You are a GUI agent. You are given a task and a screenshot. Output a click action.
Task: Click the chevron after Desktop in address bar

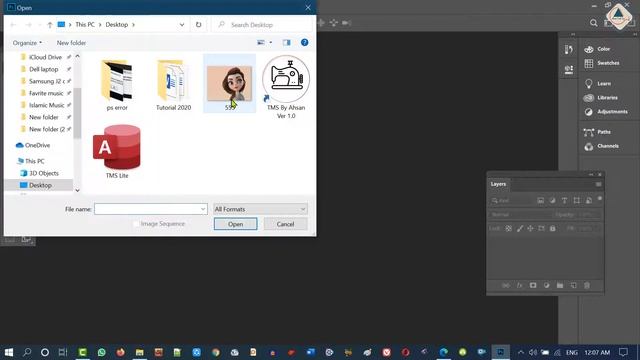(133, 24)
